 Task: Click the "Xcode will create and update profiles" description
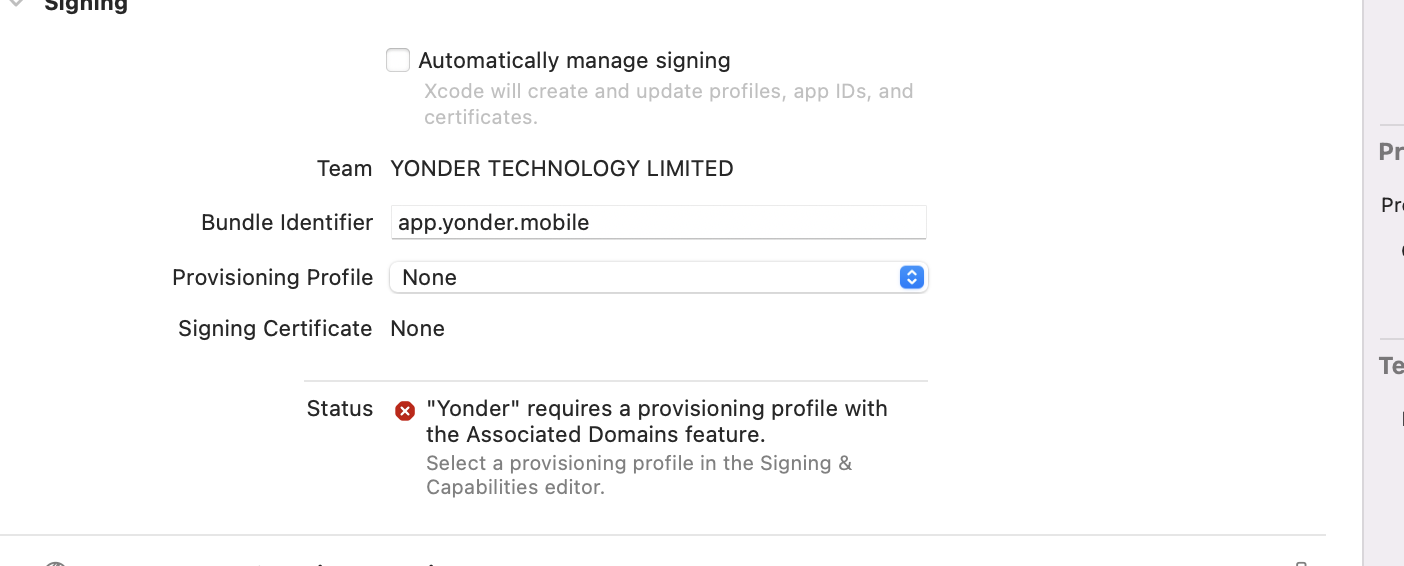[x=668, y=103]
